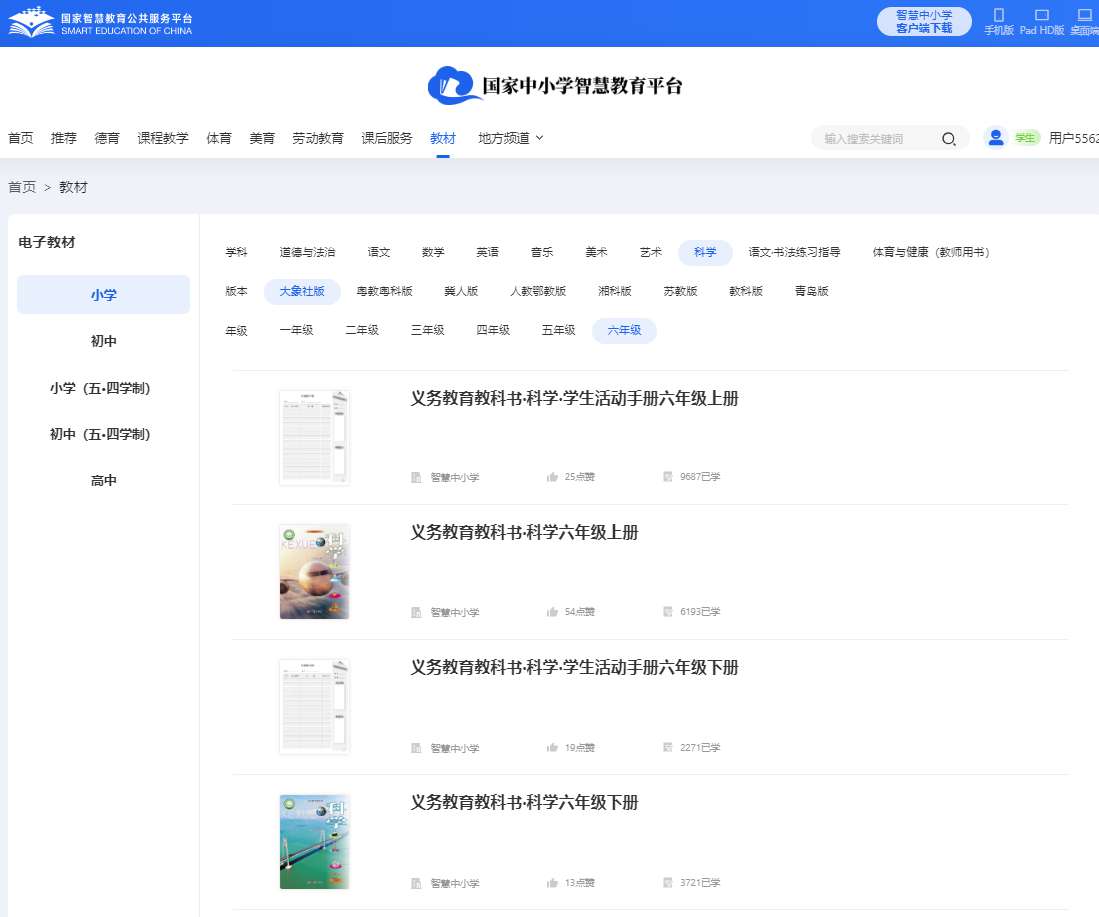Open the 首页 nav menu item
Screen dimensions: 1099x917
pos(20,138)
